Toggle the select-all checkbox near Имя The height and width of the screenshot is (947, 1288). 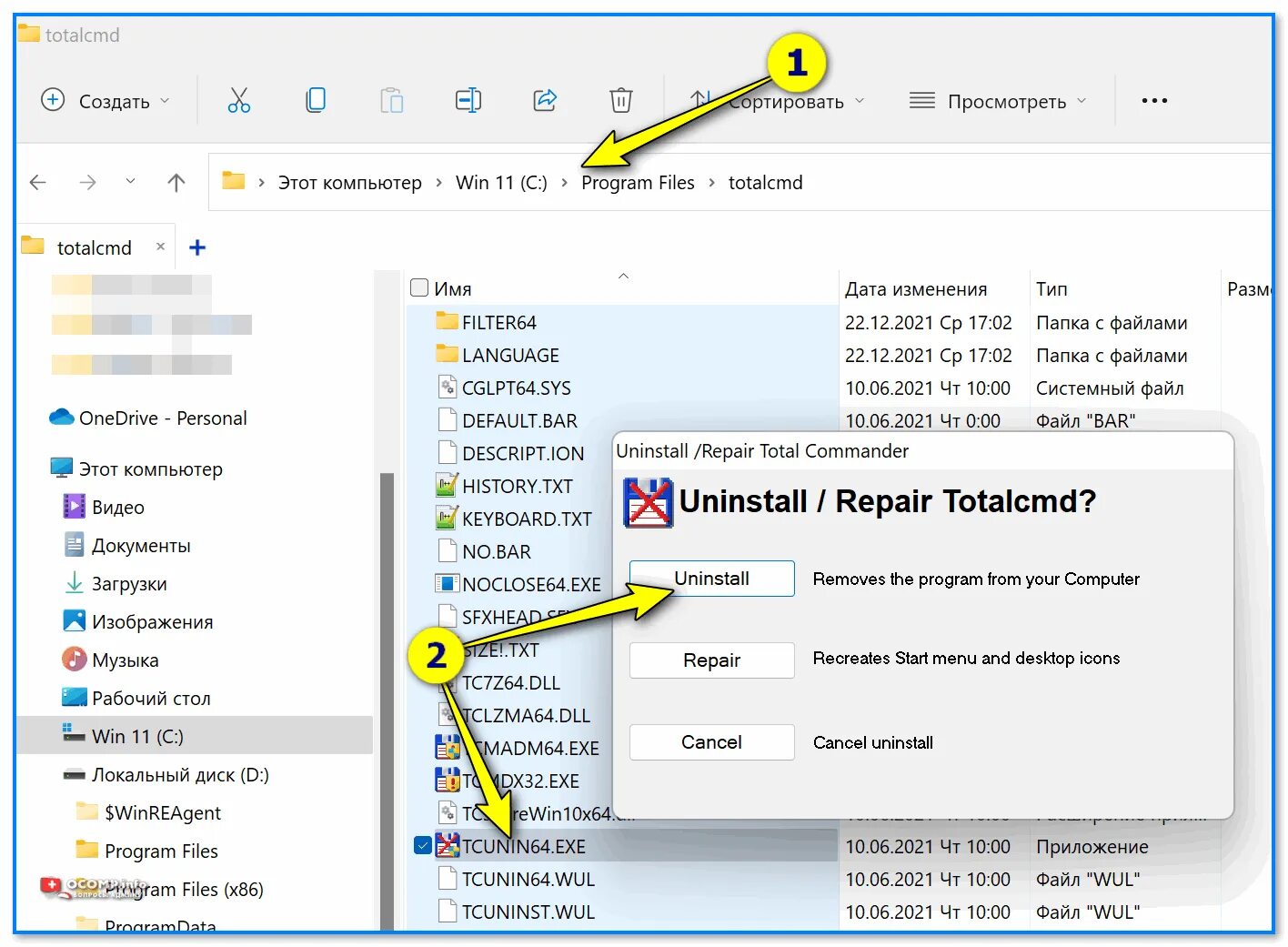tap(419, 288)
